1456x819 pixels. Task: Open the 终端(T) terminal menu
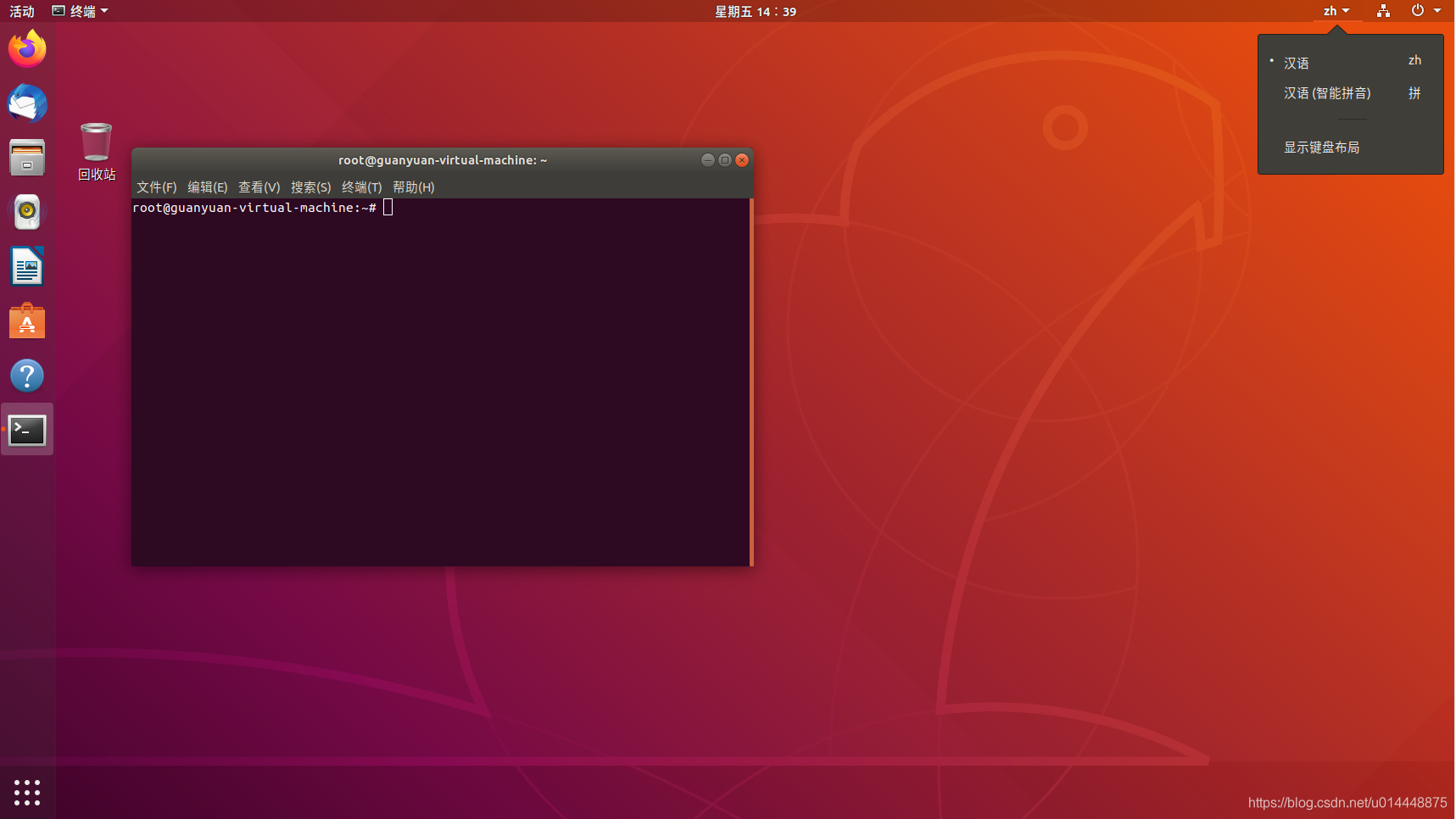click(x=362, y=187)
